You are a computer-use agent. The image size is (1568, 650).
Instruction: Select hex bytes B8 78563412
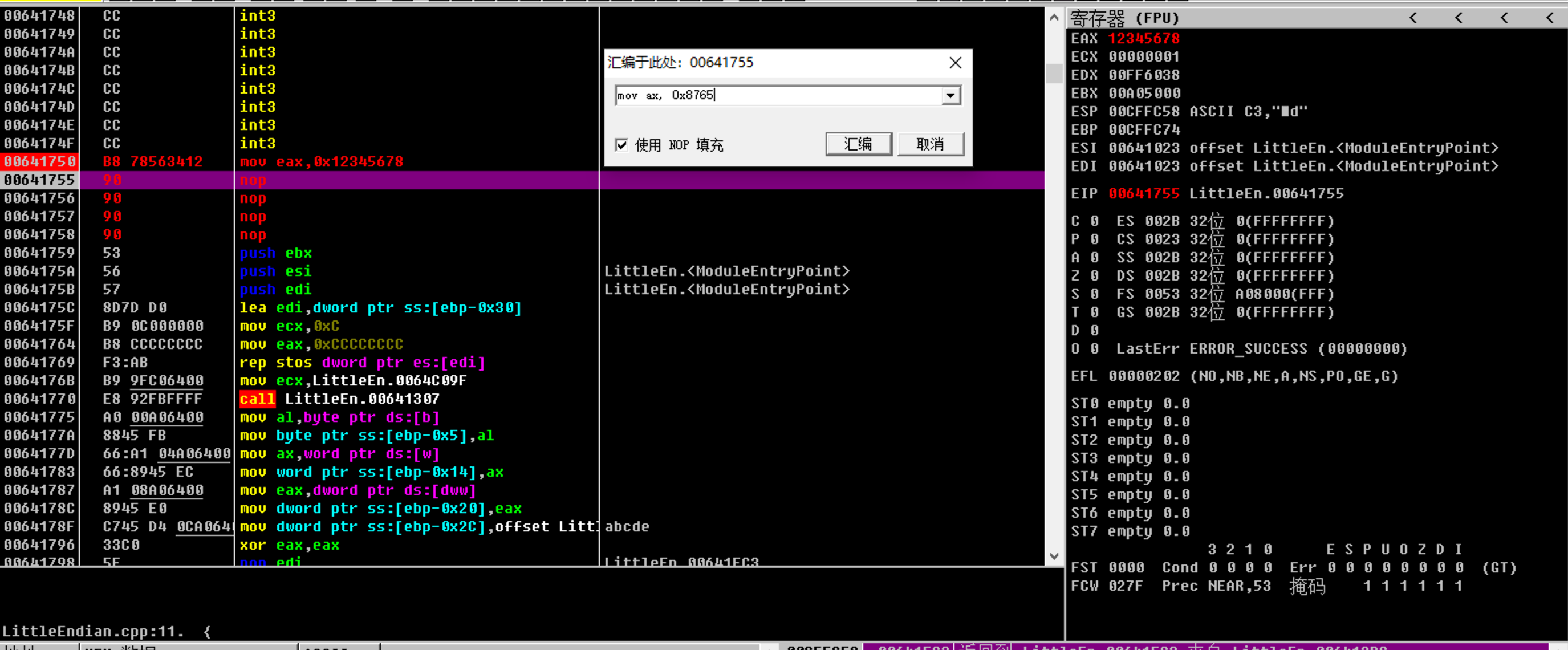point(152,162)
